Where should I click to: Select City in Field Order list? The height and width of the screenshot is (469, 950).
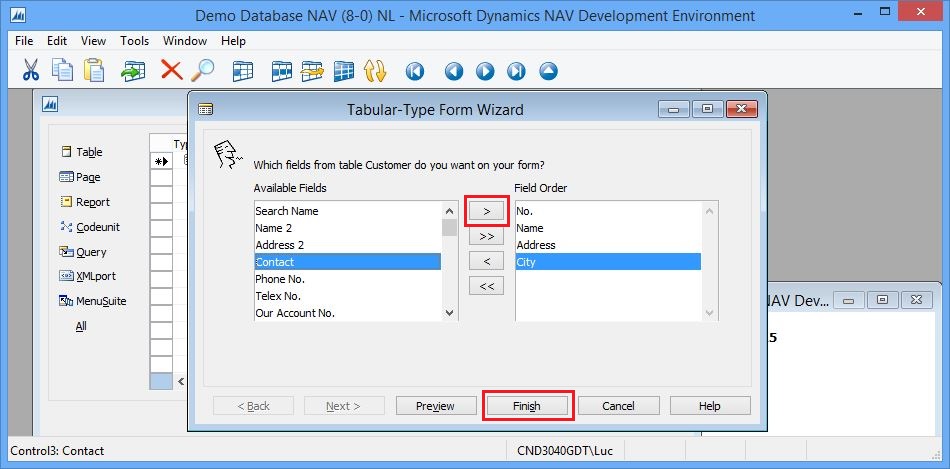click(608, 262)
